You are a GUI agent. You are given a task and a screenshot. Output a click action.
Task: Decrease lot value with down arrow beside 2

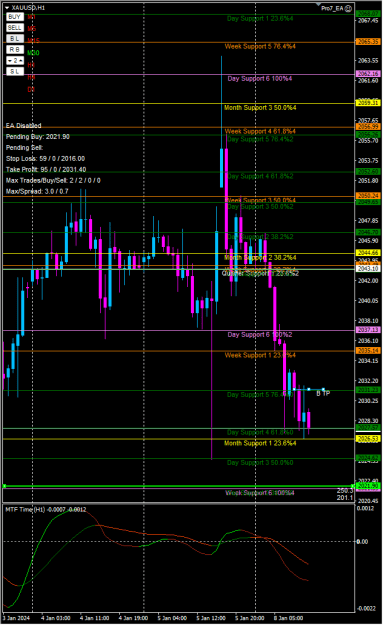tap(10, 61)
